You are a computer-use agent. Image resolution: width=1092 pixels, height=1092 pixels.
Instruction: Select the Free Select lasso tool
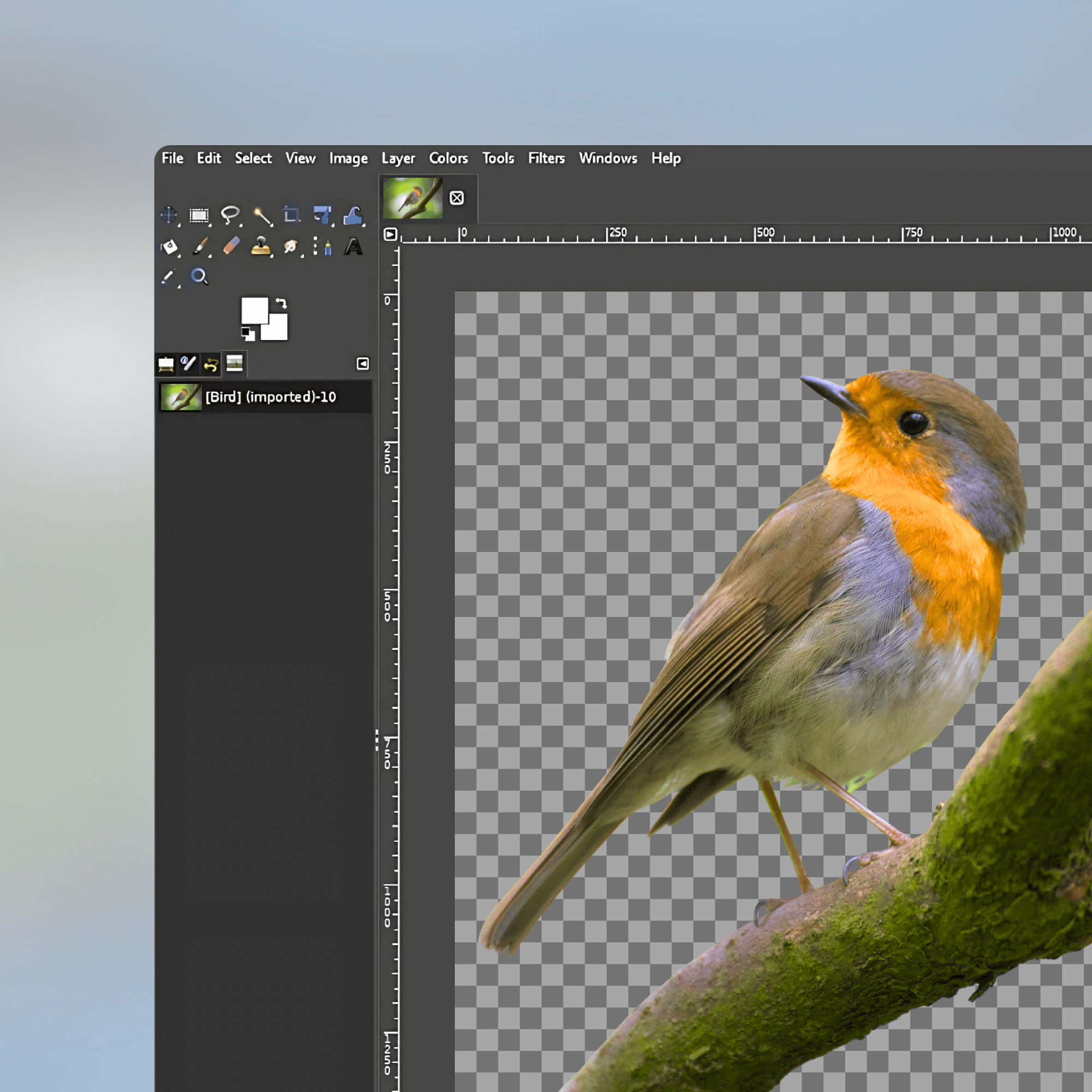tap(229, 215)
